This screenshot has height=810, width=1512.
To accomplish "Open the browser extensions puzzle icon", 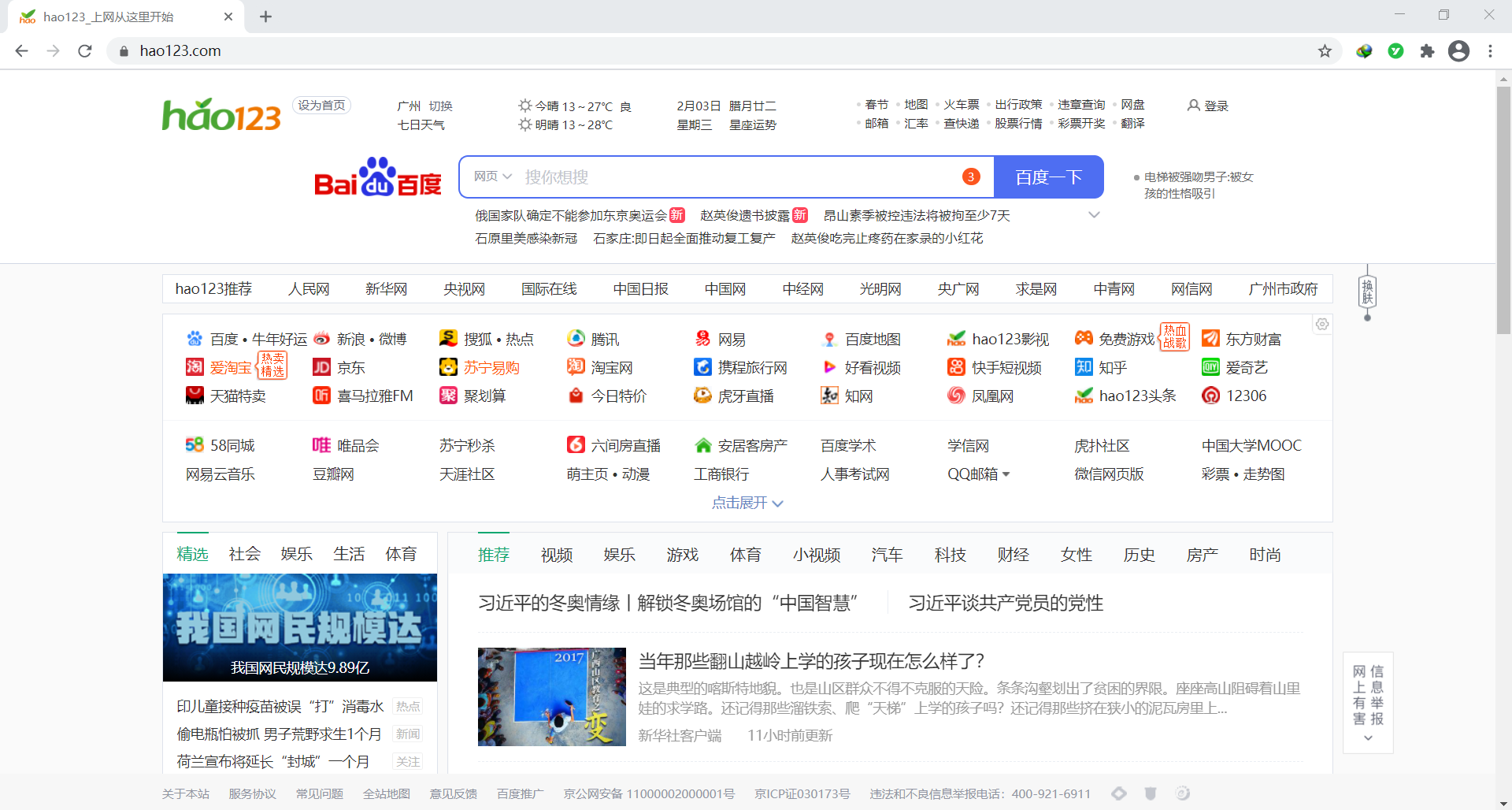I will coord(1427,50).
